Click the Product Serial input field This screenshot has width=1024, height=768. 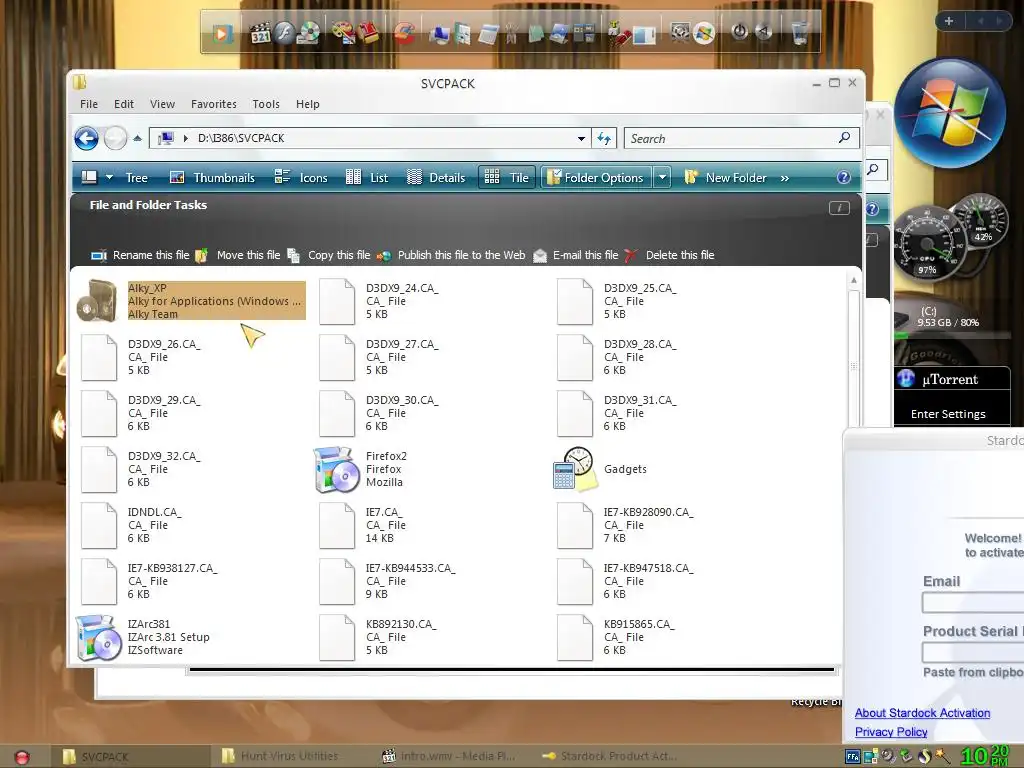(973, 652)
